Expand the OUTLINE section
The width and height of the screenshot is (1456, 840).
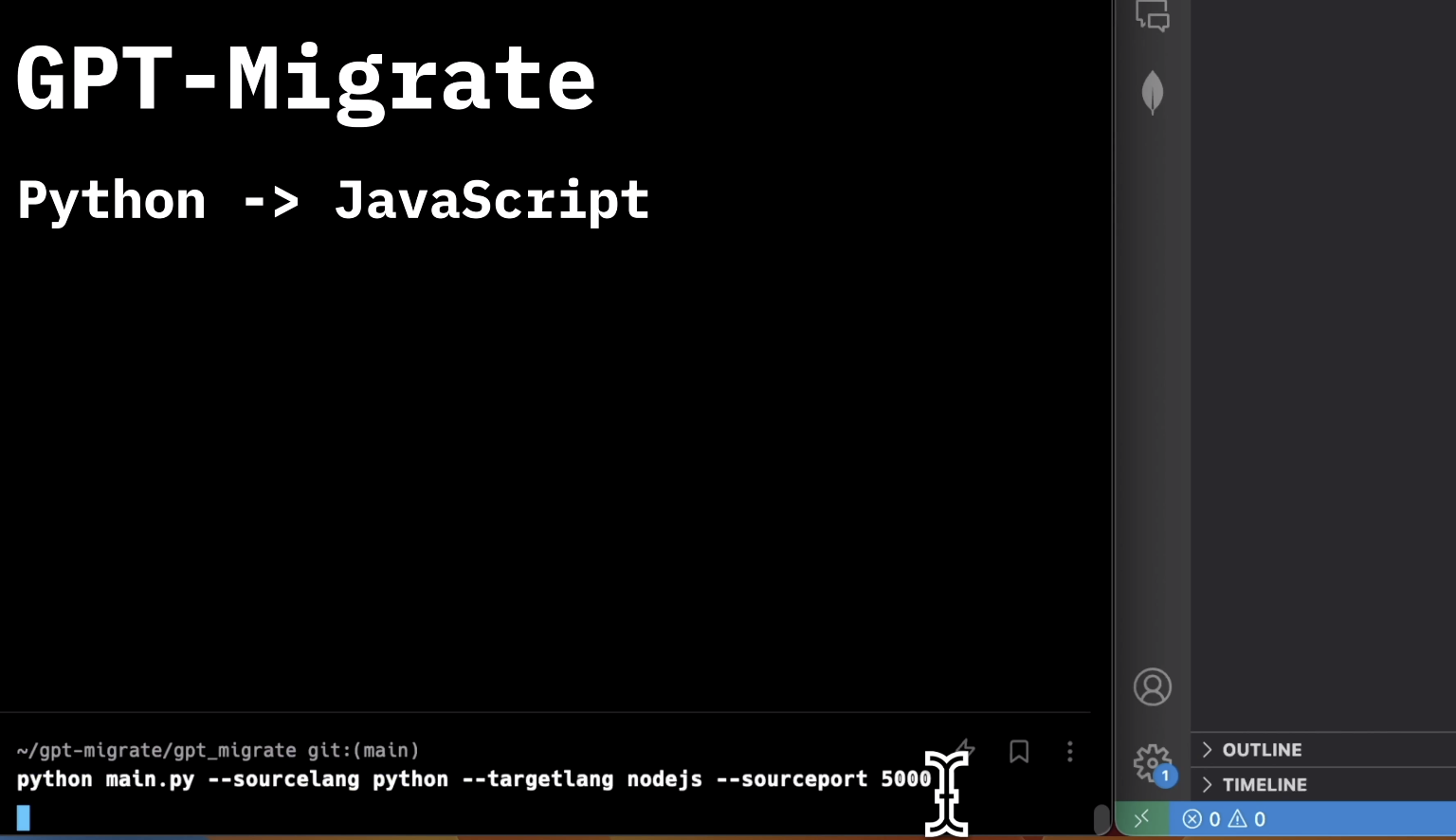point(1208,749)
